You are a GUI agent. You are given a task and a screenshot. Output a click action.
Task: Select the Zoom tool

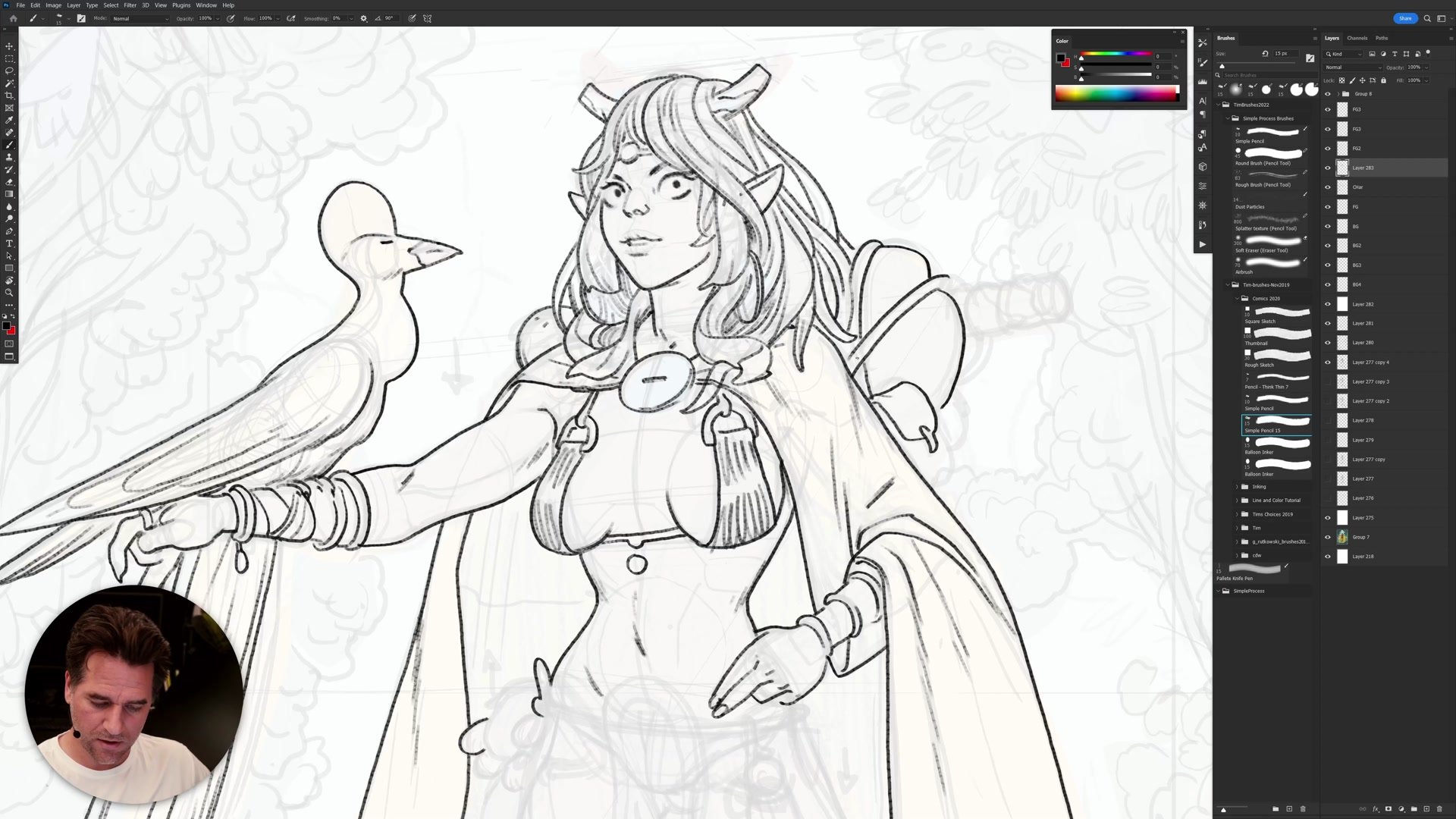tap(9, 293)
